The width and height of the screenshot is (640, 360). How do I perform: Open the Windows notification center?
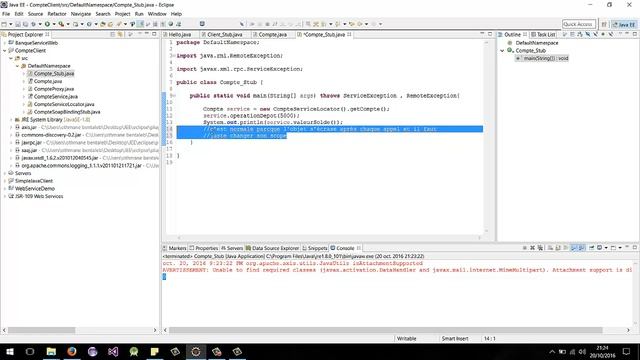(x=627, y=351)
